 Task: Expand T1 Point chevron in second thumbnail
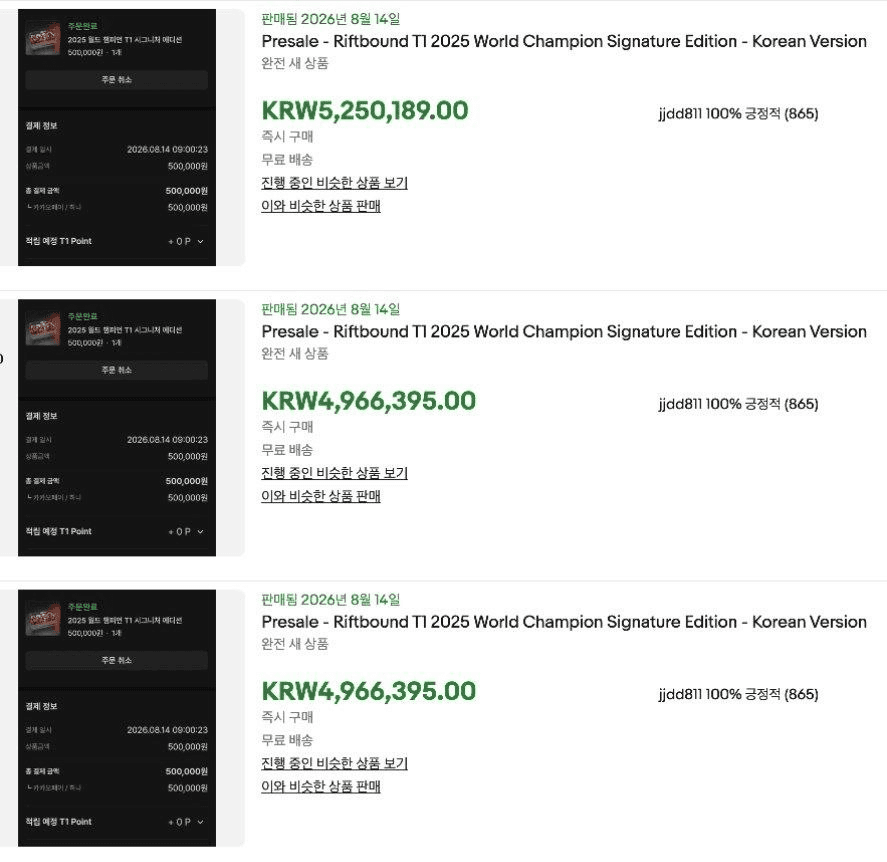(200, 532)
